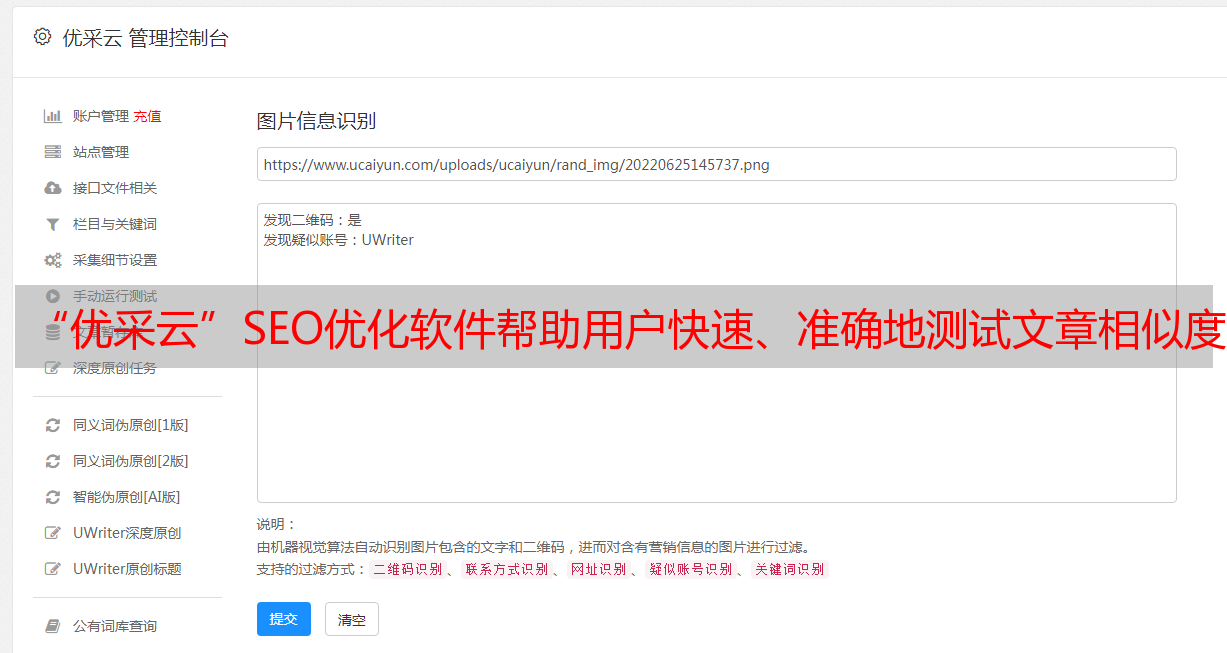The height and width of the screenshot is (653, 1227).
Task: Click the edit icon for UWriter深度原创
Action: (x=53, y=533)
